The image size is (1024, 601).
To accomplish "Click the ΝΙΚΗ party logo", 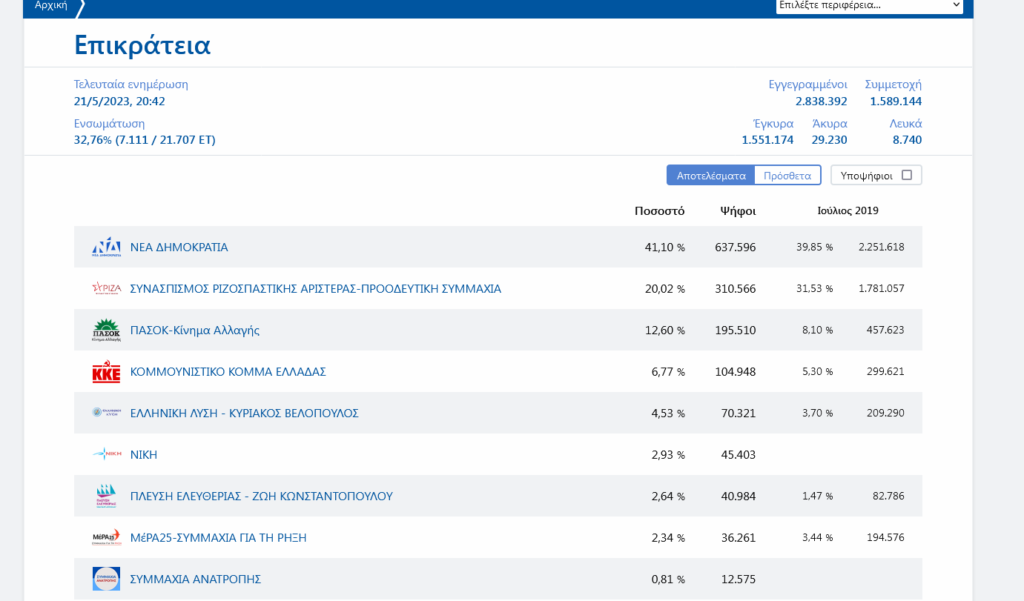I will click(x=106, y=455).
